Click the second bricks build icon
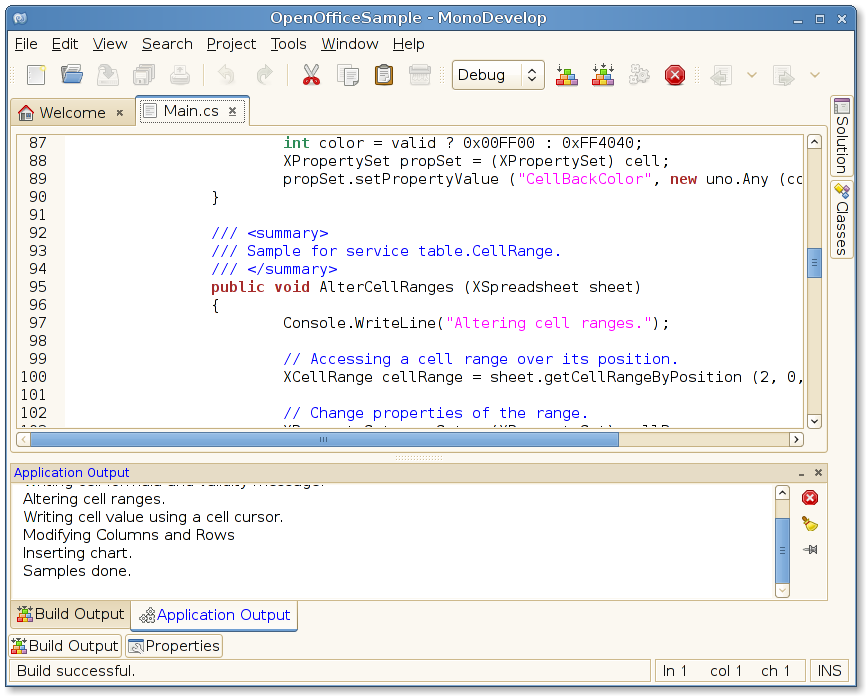Screen dimensions: 866x696 coord(603,75)
